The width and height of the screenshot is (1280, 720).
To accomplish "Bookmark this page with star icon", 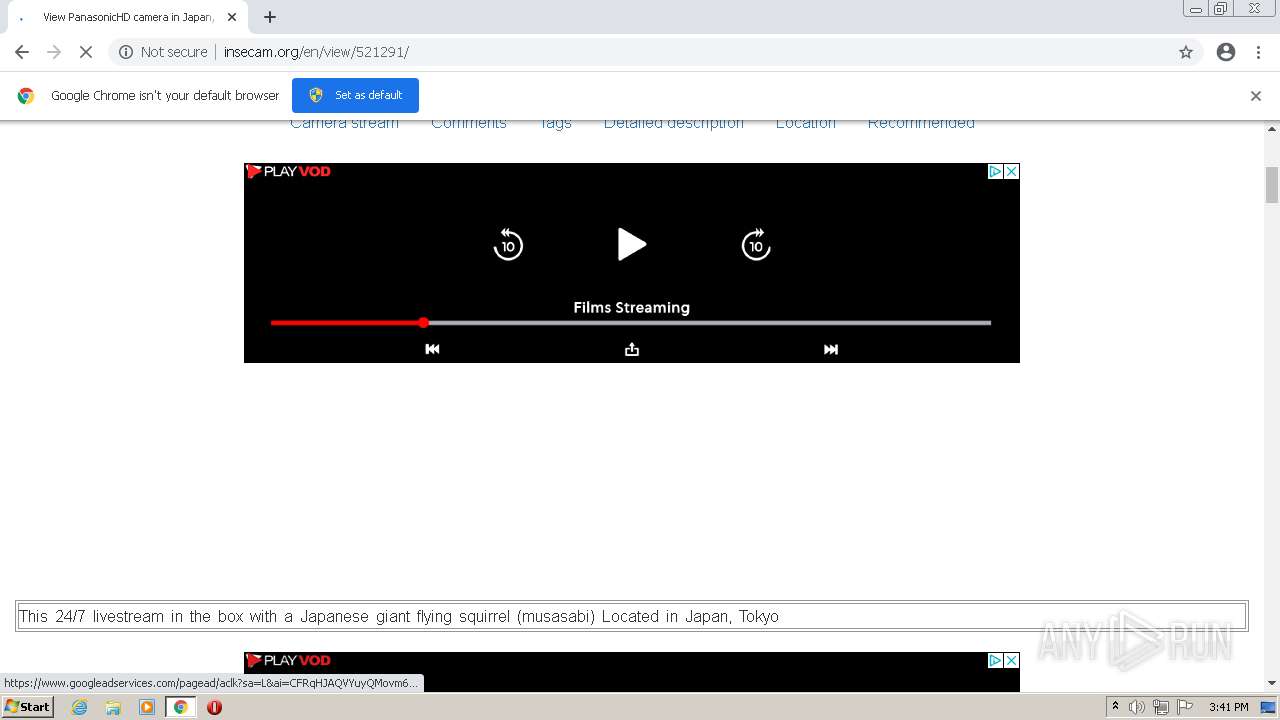I will (1186, 52).
